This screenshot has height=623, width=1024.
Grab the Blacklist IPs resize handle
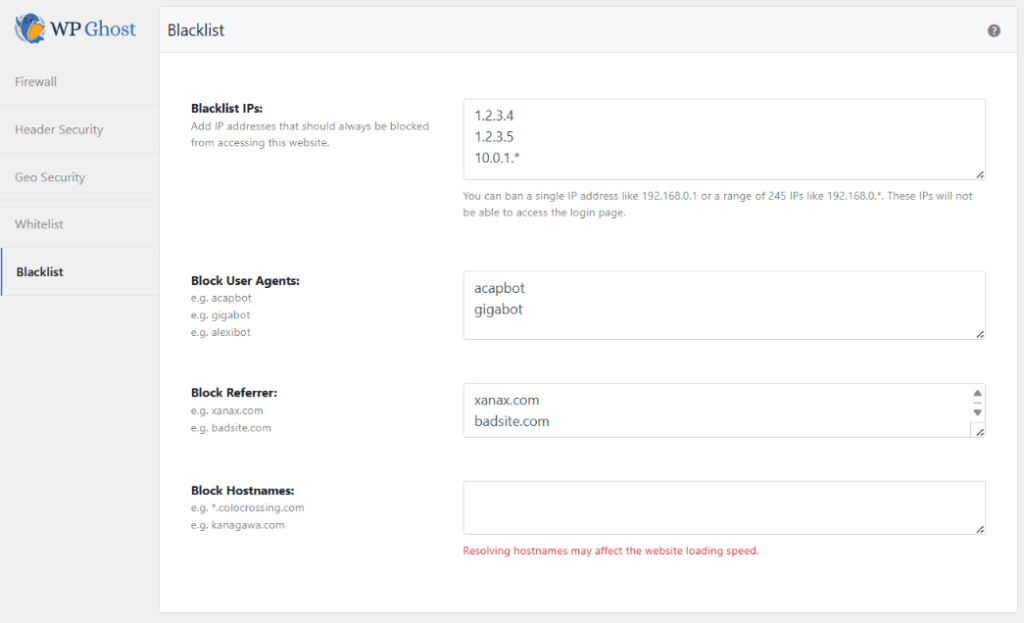pos(979,173)
